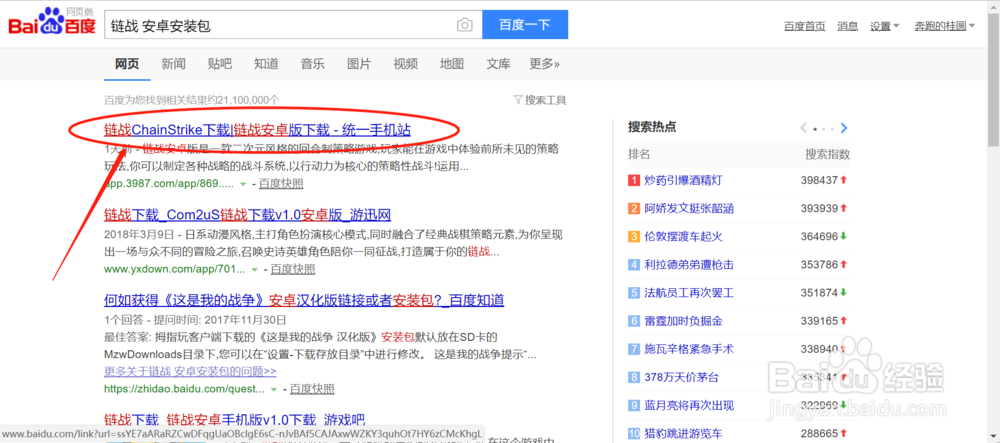1000x443 pixels.
Task: Open the 设置 dropdown menu
Action: [x=885, y=26]
